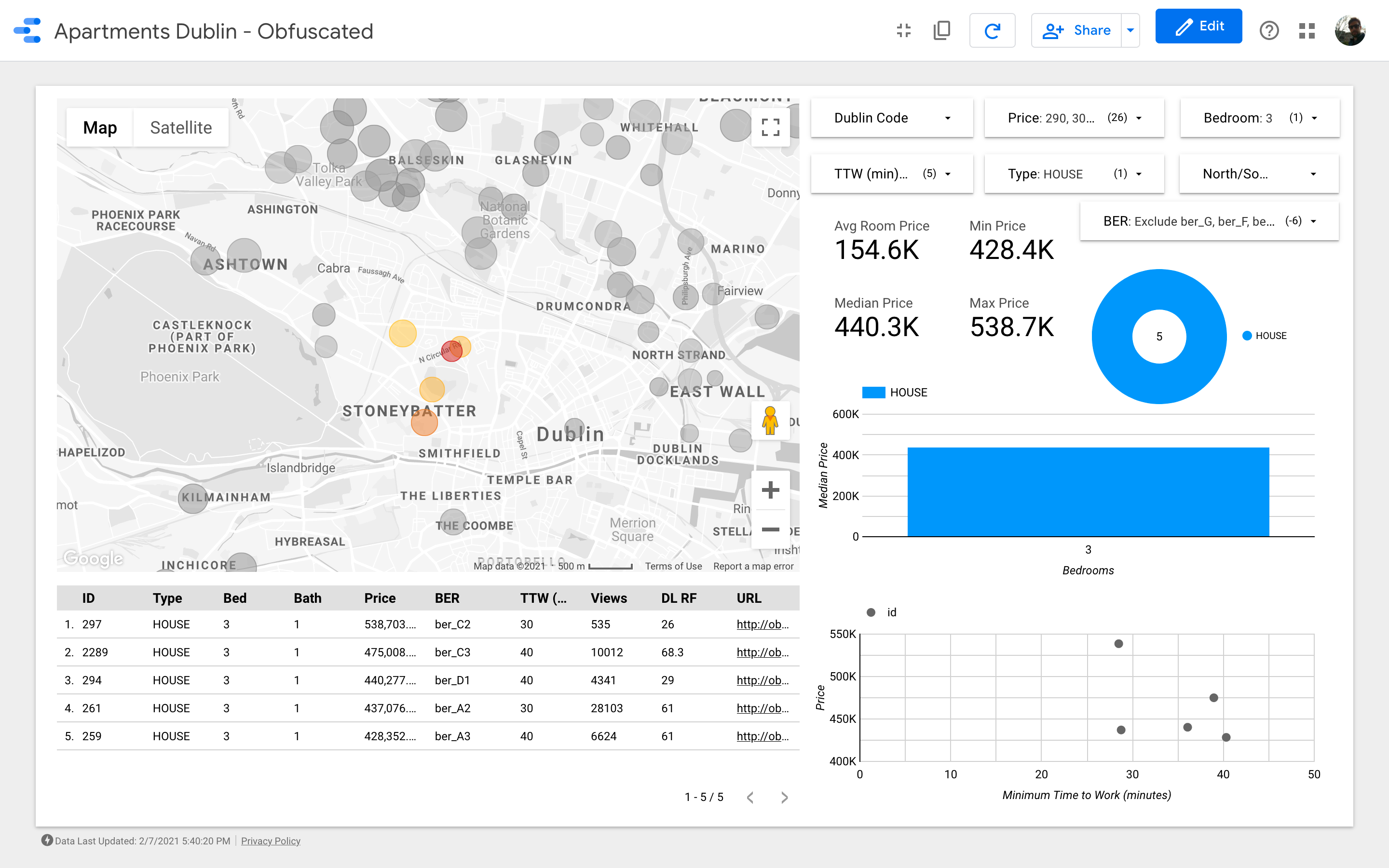Click the Edit button
The width and height of the screenshot is (1389, 868).
1198,27
